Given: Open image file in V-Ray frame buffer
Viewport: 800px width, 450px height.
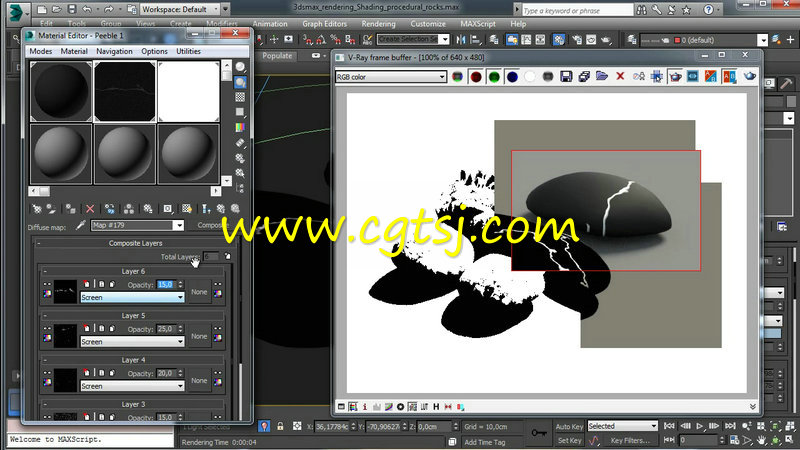Looking at the screenshot, I should [x=602, y=77].
